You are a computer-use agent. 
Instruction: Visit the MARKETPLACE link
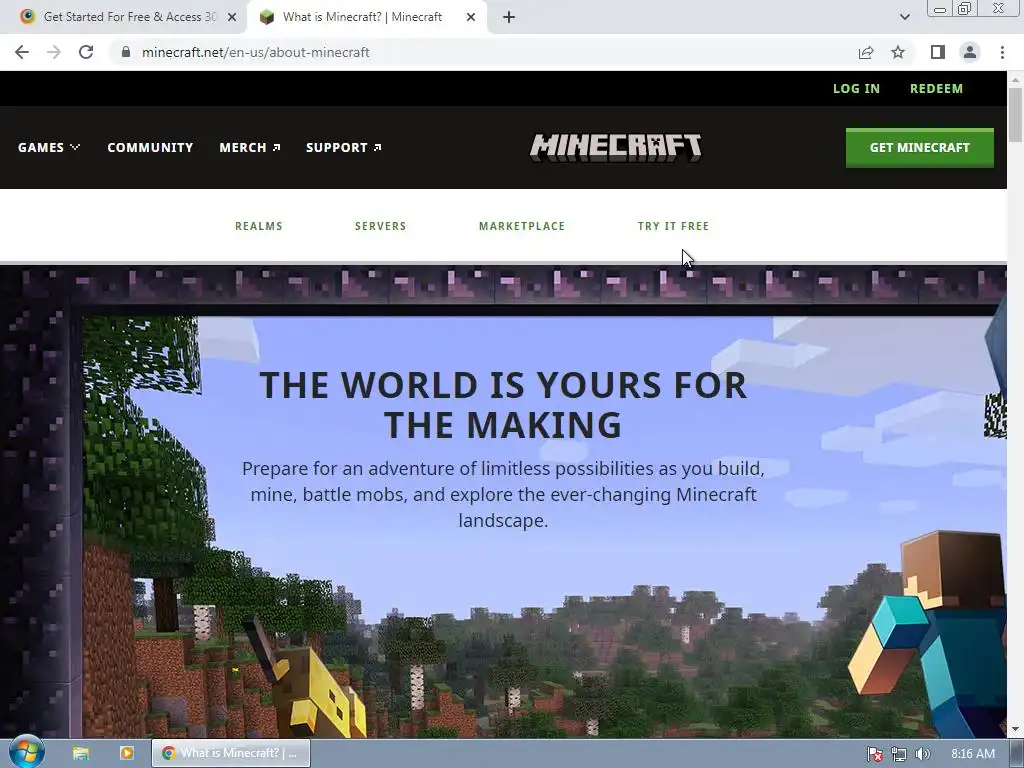pos(522,226)
